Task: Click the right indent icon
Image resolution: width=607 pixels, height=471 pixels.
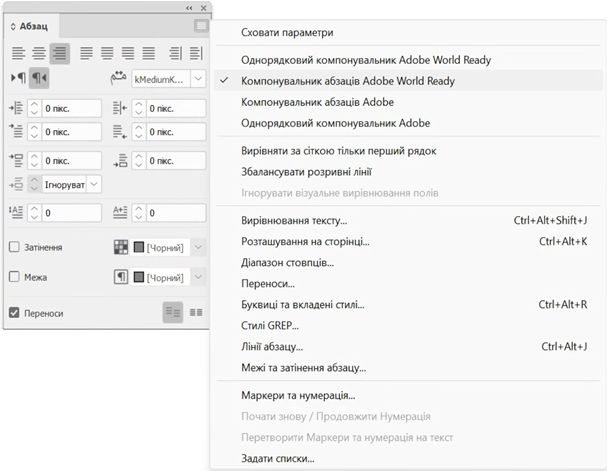Action: 120,108
